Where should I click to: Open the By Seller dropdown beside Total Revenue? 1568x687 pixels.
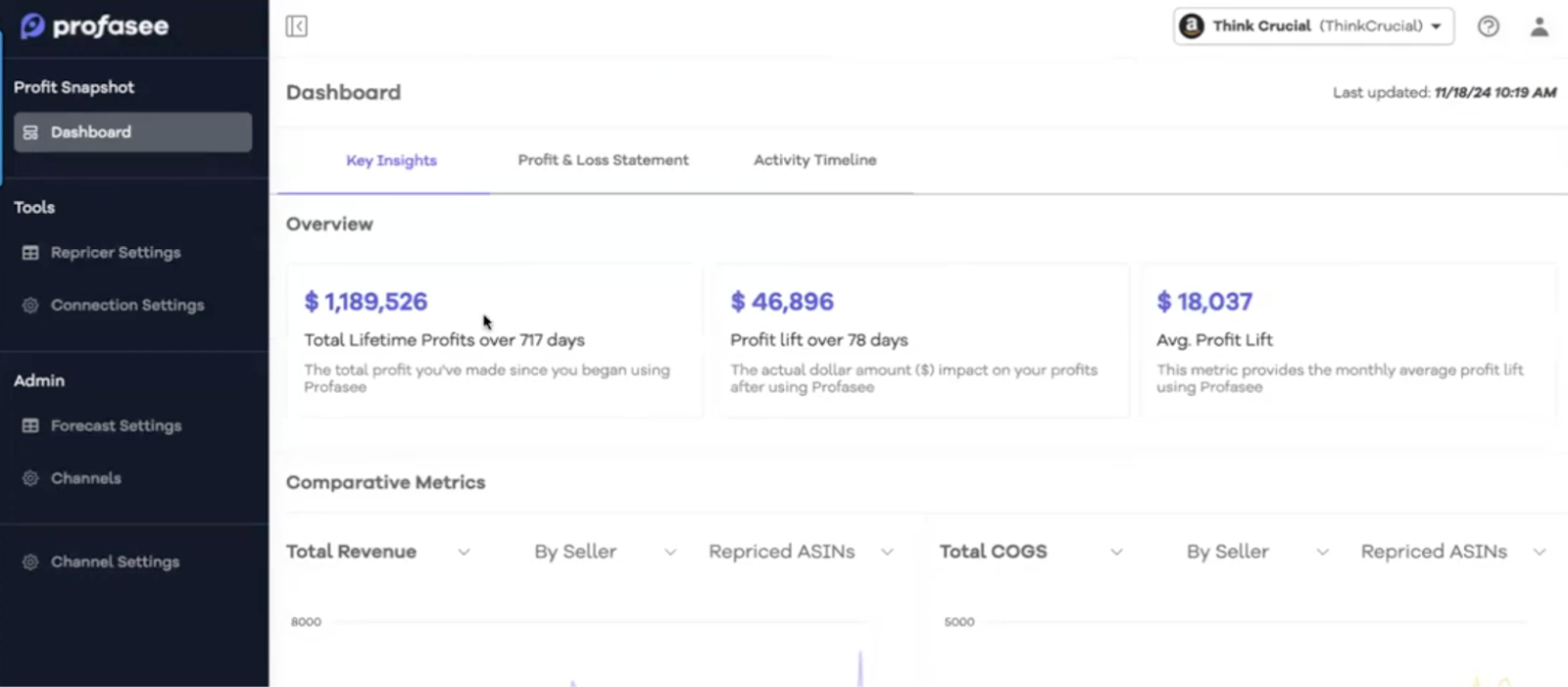605,552
